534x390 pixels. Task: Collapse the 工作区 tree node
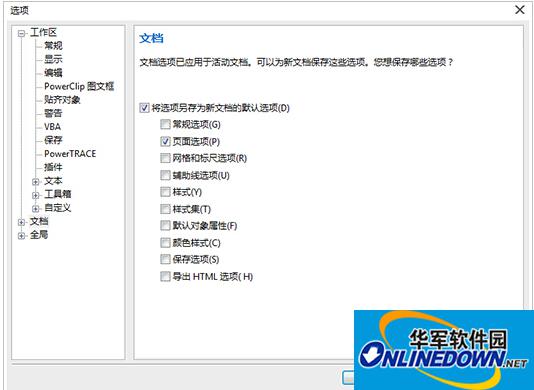[22, 33]
